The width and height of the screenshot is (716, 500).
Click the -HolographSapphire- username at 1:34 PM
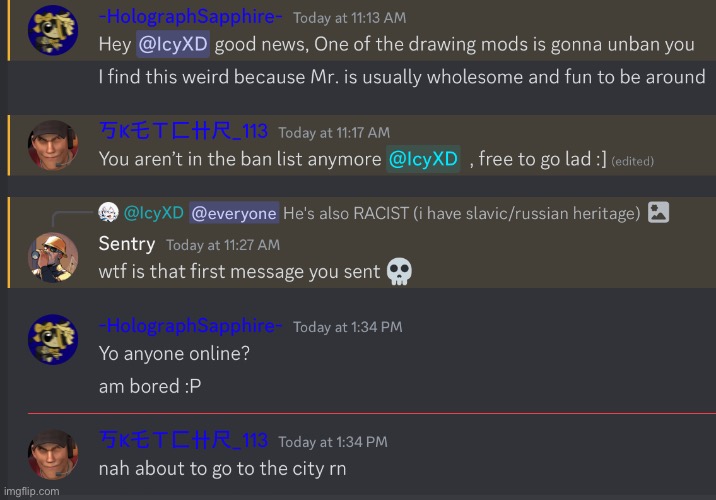[190, 326]
